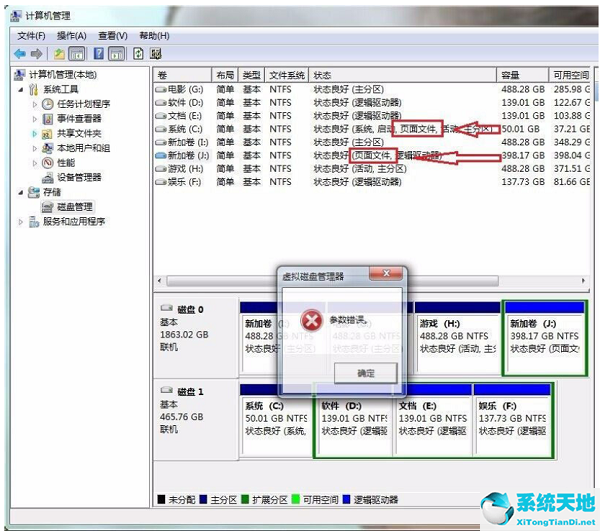Image resolution: width=600 pixels, height=531 pixels.
Task: Collapse the 存储 tree node
Action: point(21,192)
